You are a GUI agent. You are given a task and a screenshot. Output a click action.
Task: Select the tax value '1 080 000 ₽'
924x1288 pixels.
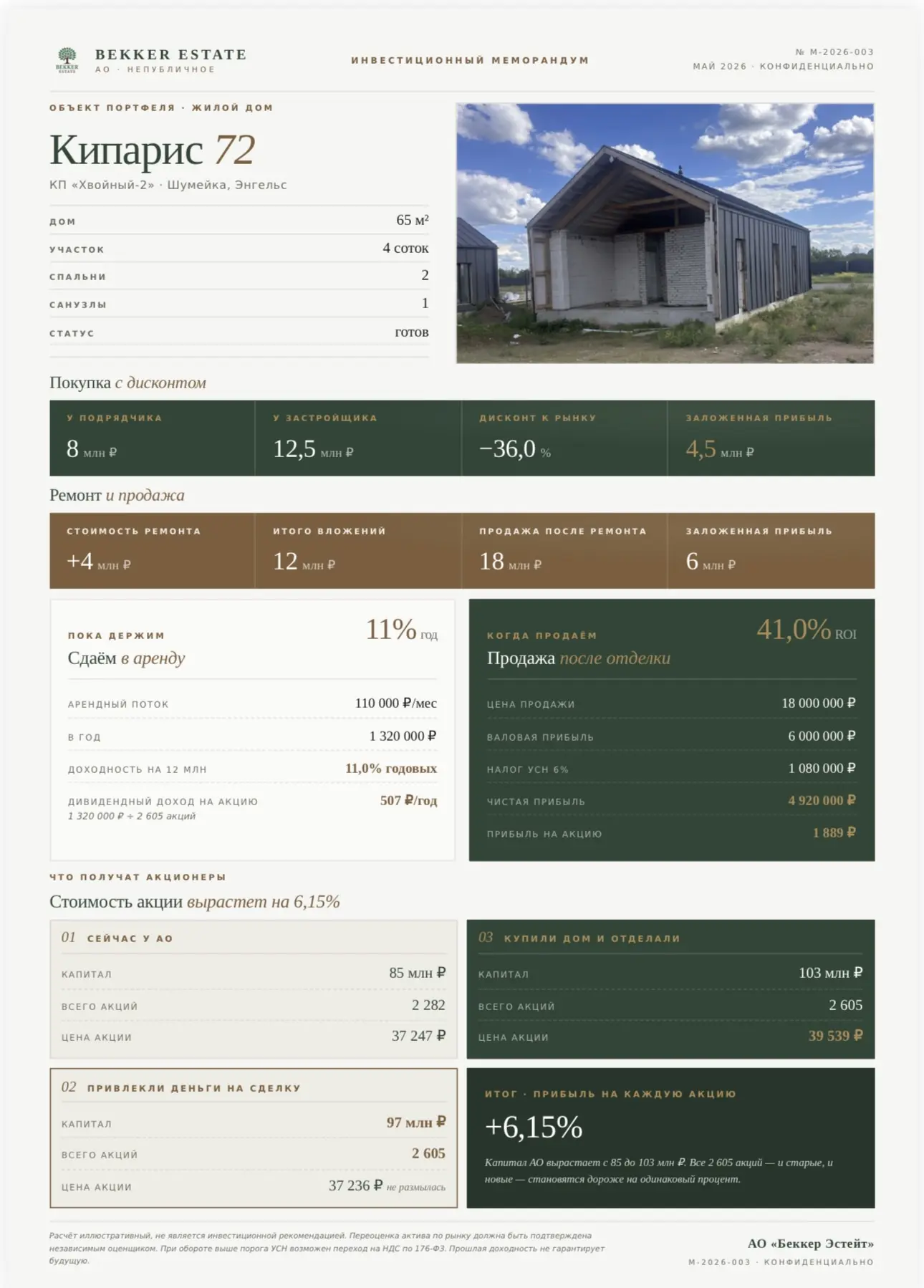pyautogui.click(x=822, y=768)
